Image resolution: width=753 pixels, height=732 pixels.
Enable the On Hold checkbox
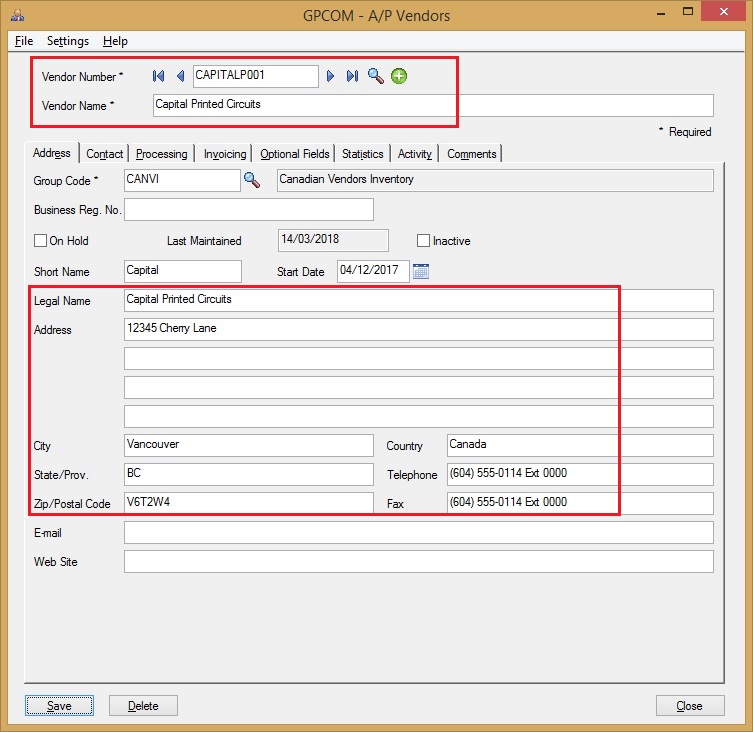coord(41,241)
